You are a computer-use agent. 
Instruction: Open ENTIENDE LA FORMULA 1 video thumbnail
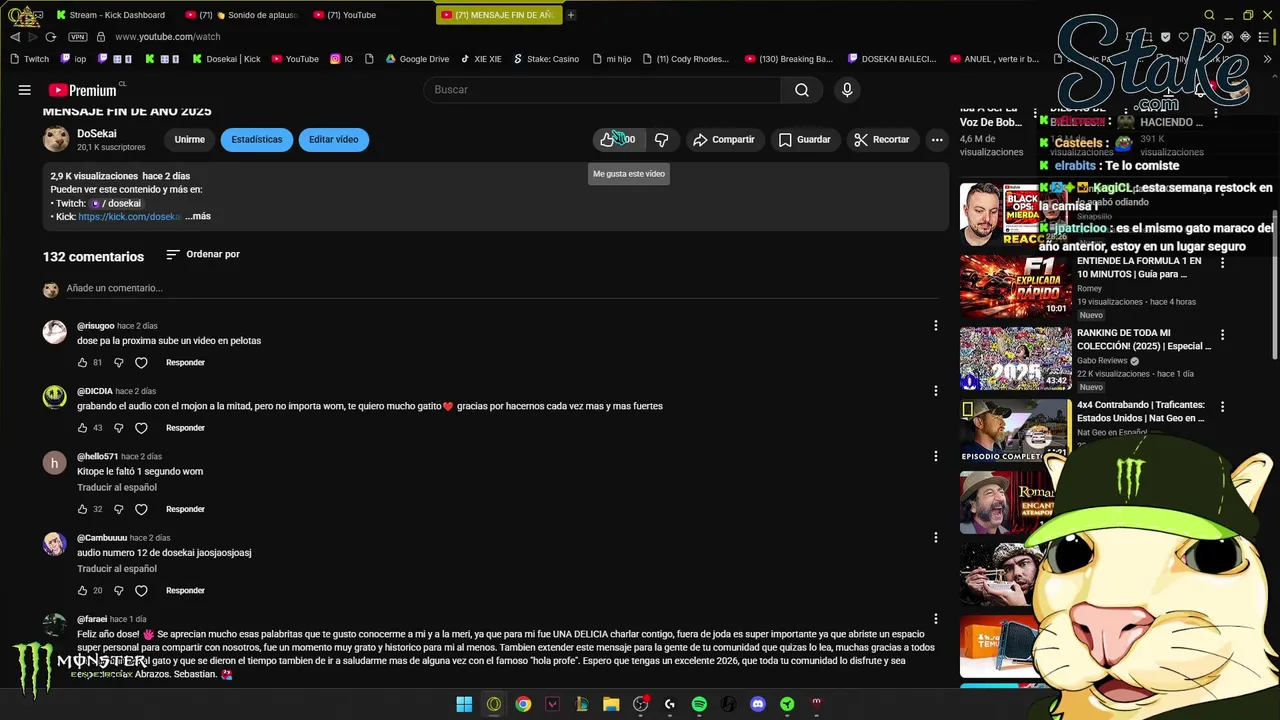pos(1015,286)
